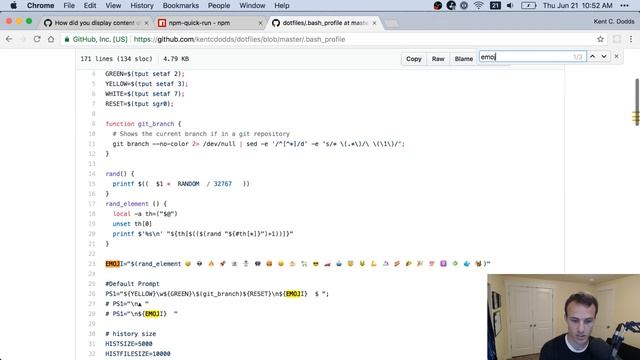Click the '171 lines (134 sloc)' text
This screenshot has height=360, width=640.
coord(116,59)
